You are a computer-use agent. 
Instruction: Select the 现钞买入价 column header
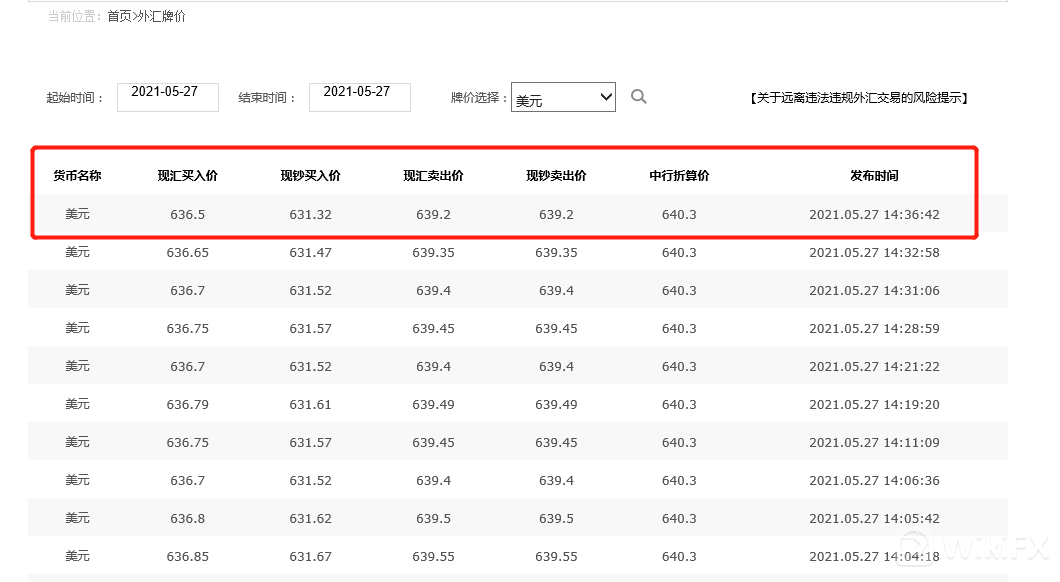[310, 176]
